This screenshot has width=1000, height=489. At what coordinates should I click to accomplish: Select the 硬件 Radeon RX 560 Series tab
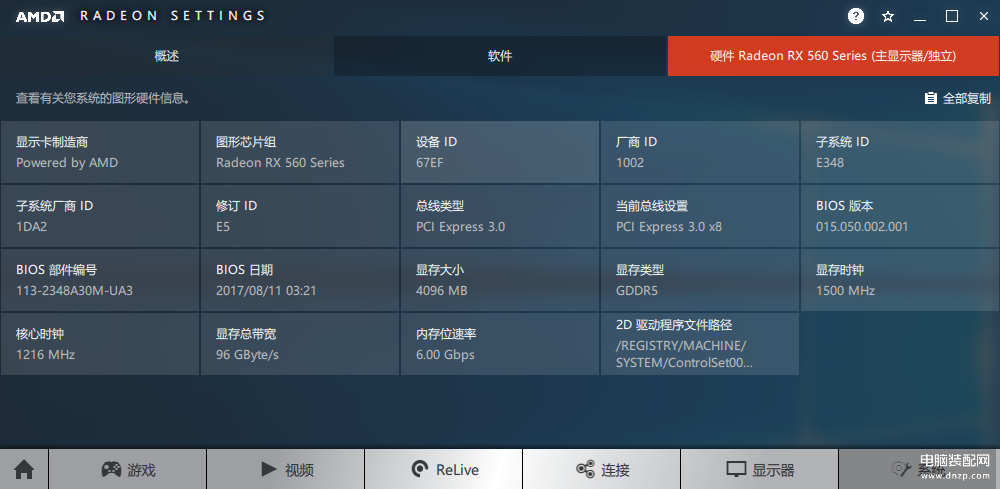pyautogui.click(x=834, y=56)
